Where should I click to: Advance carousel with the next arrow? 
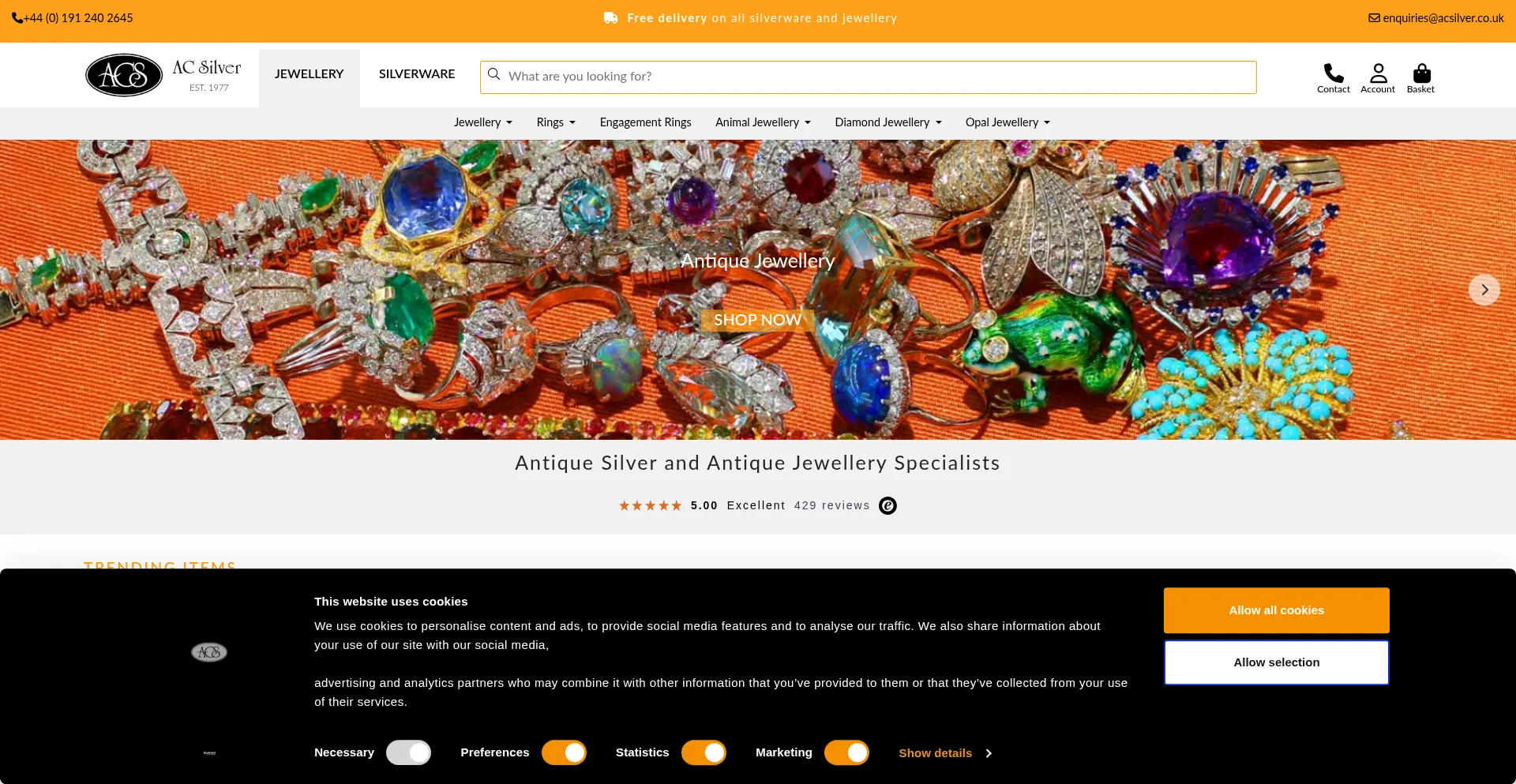(1484, 290)
